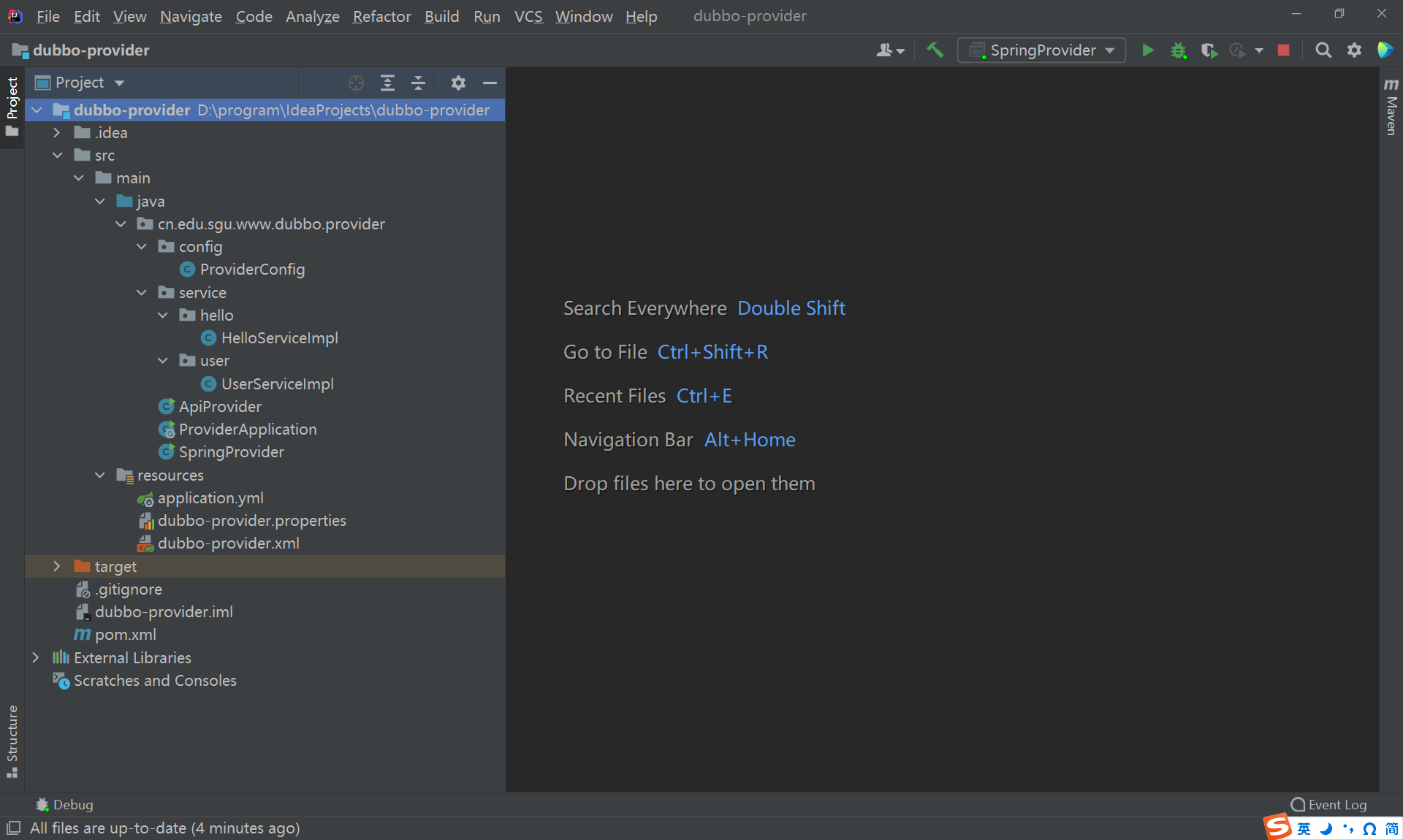
Task: Hide the Project tool window
Action: 490,83
